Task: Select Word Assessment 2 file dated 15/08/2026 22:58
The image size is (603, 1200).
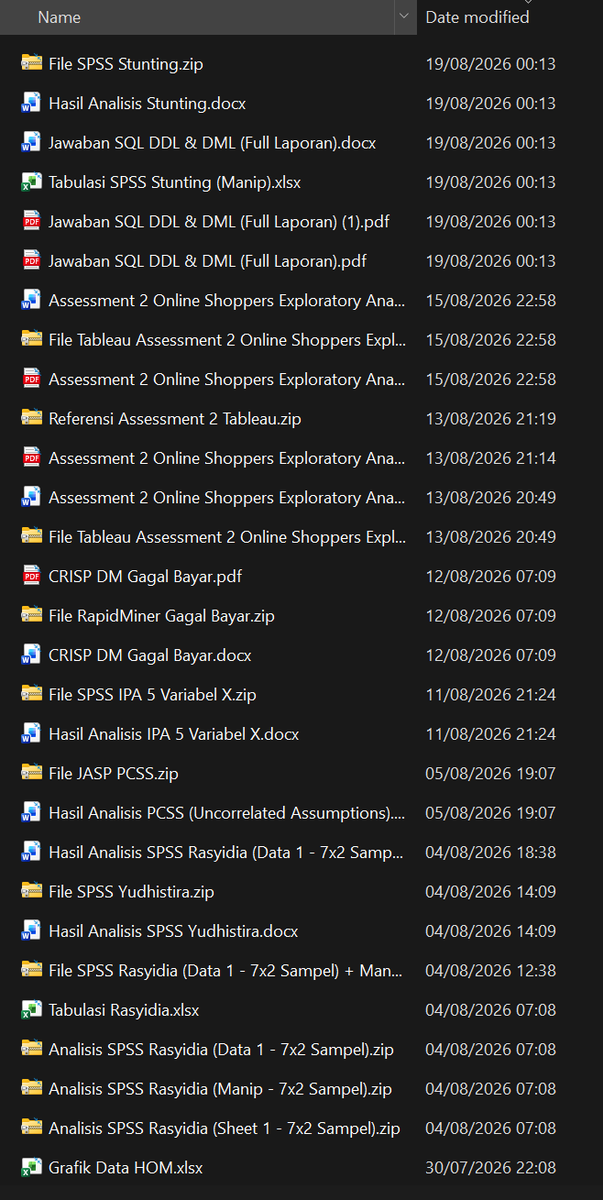Action: tap(227, 300)
